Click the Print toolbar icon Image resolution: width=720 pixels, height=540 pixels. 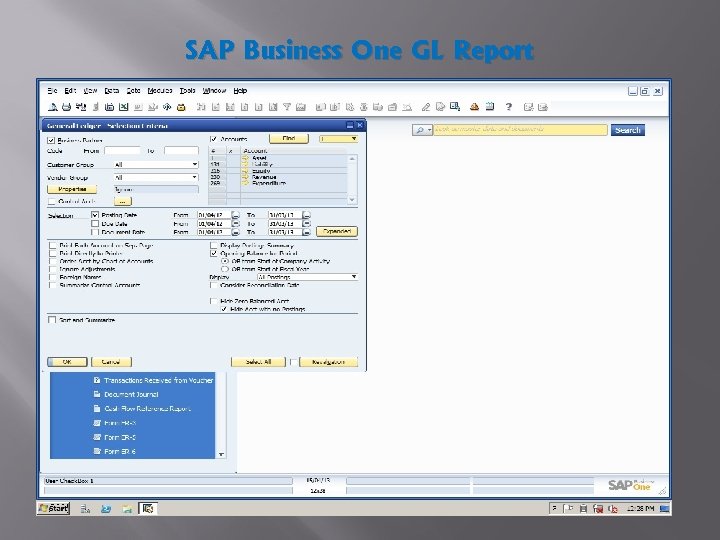click(x=67, y=107)
